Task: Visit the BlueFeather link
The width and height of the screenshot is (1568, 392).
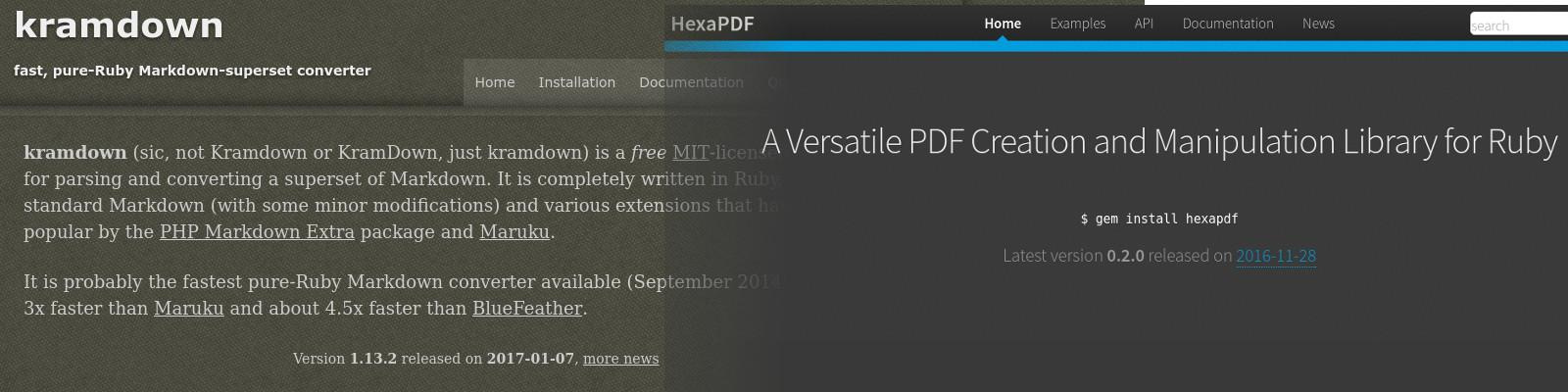Action: (527, 309)
